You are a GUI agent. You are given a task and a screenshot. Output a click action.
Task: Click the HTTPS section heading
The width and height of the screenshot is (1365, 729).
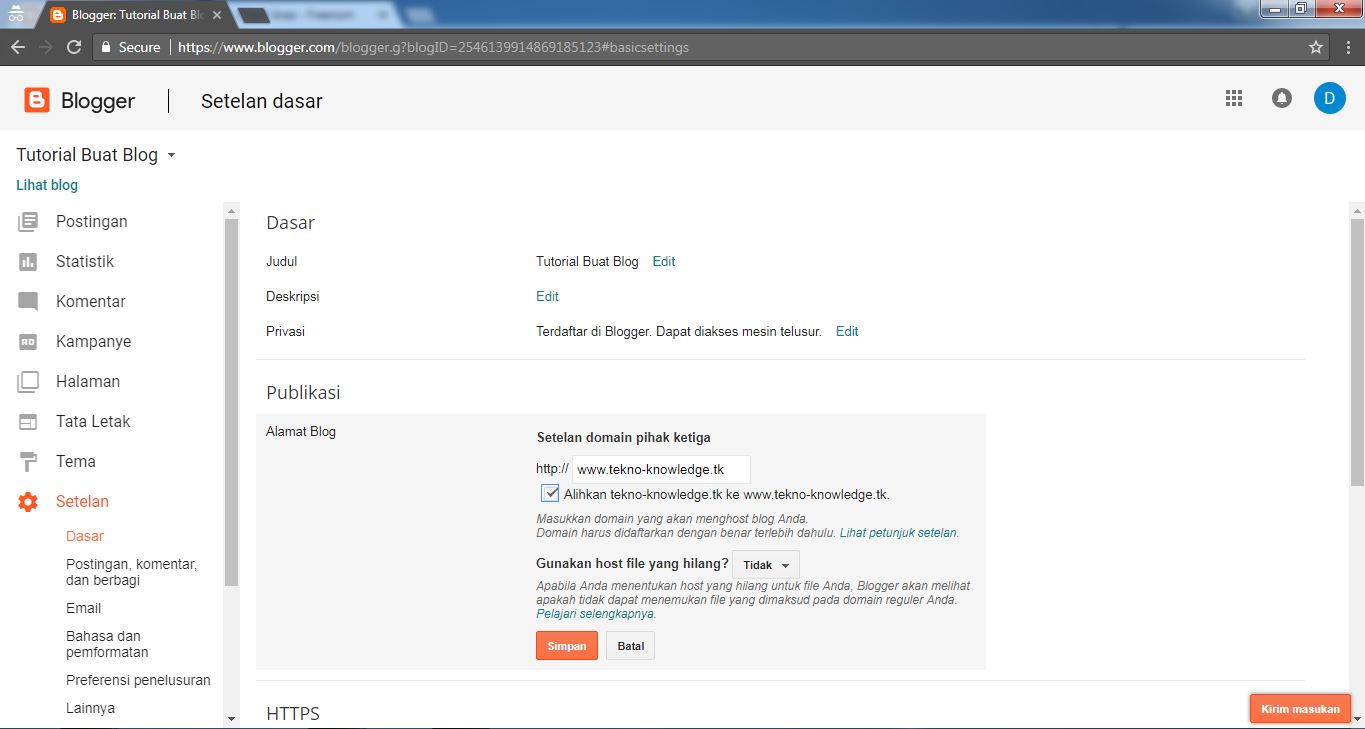click(x=293, y=713)
